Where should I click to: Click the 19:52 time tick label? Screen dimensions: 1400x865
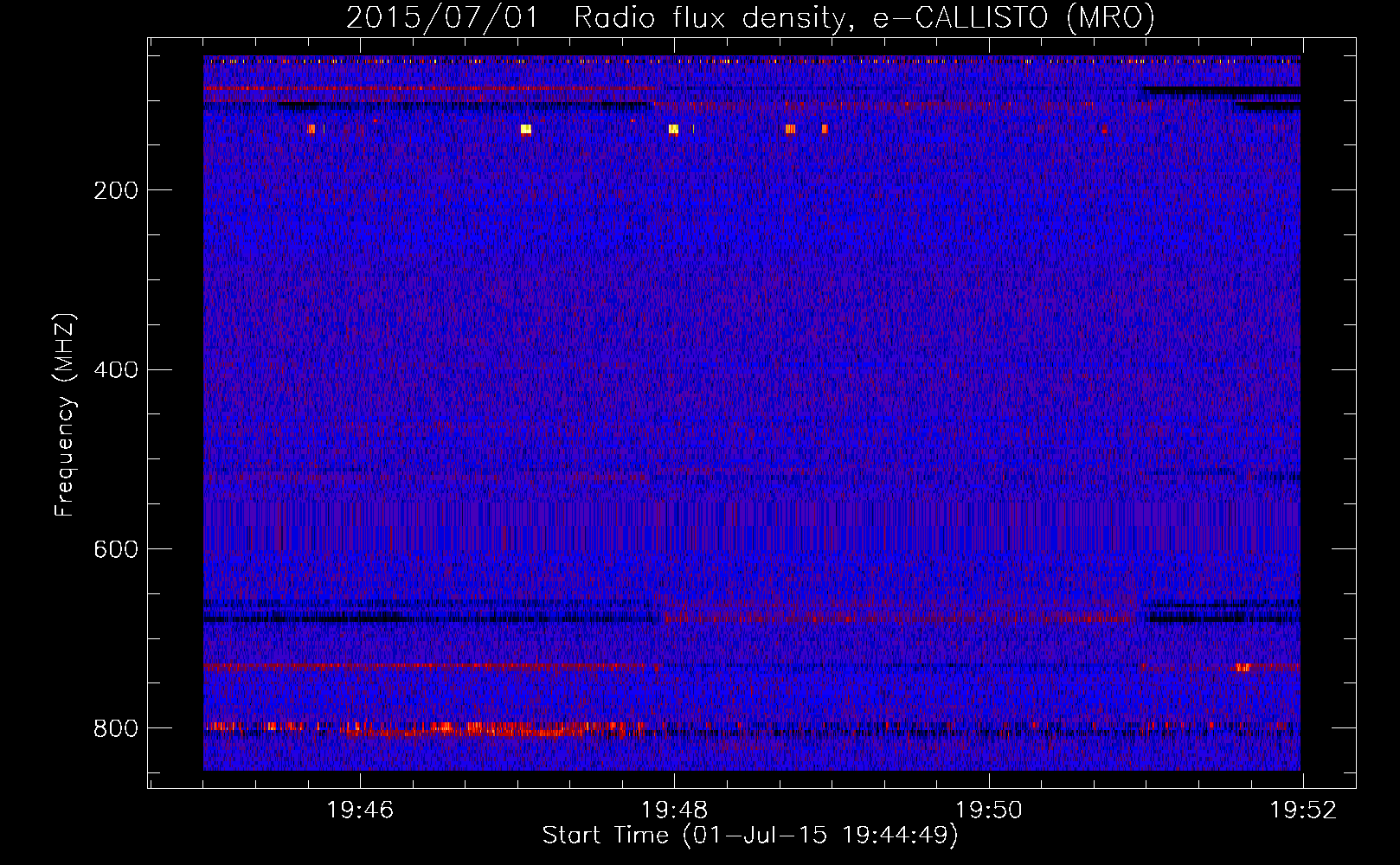[1303, 810]
